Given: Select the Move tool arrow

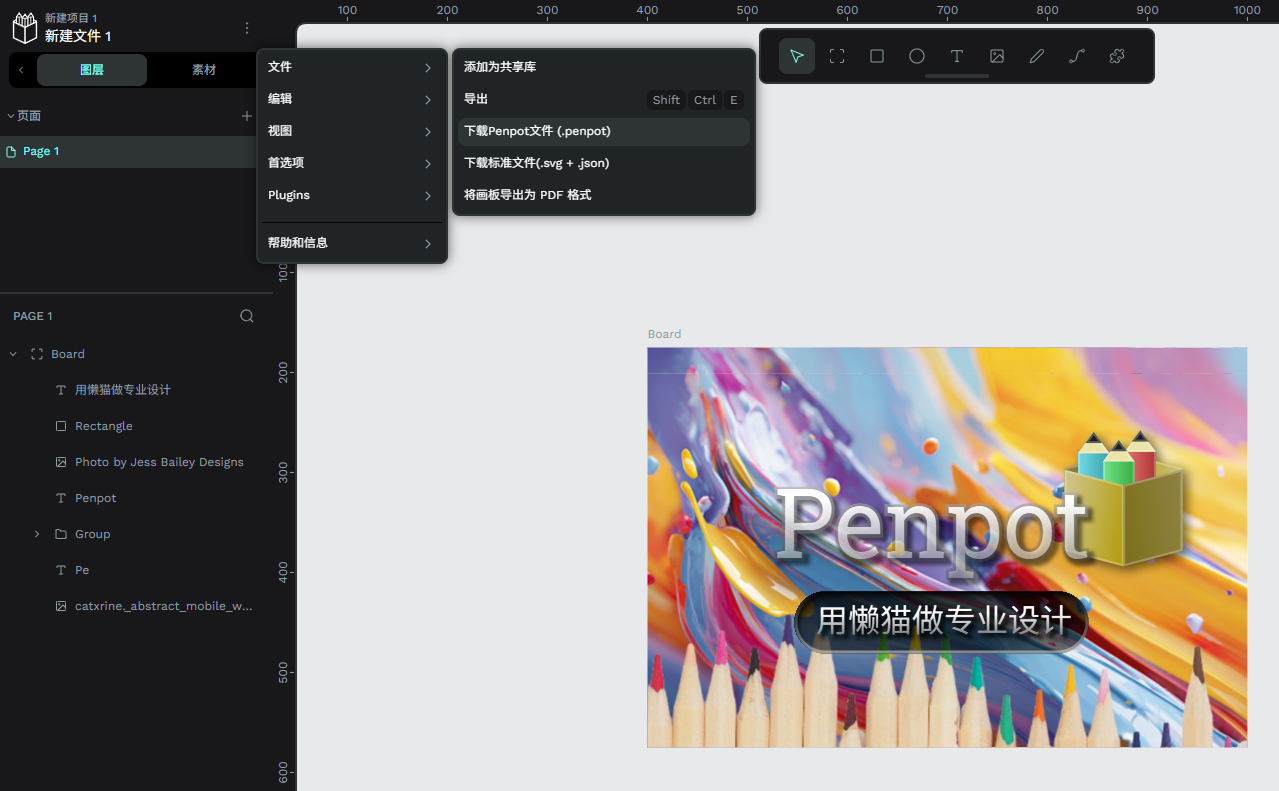Looking at the screenshot, I should click(797, 56).
